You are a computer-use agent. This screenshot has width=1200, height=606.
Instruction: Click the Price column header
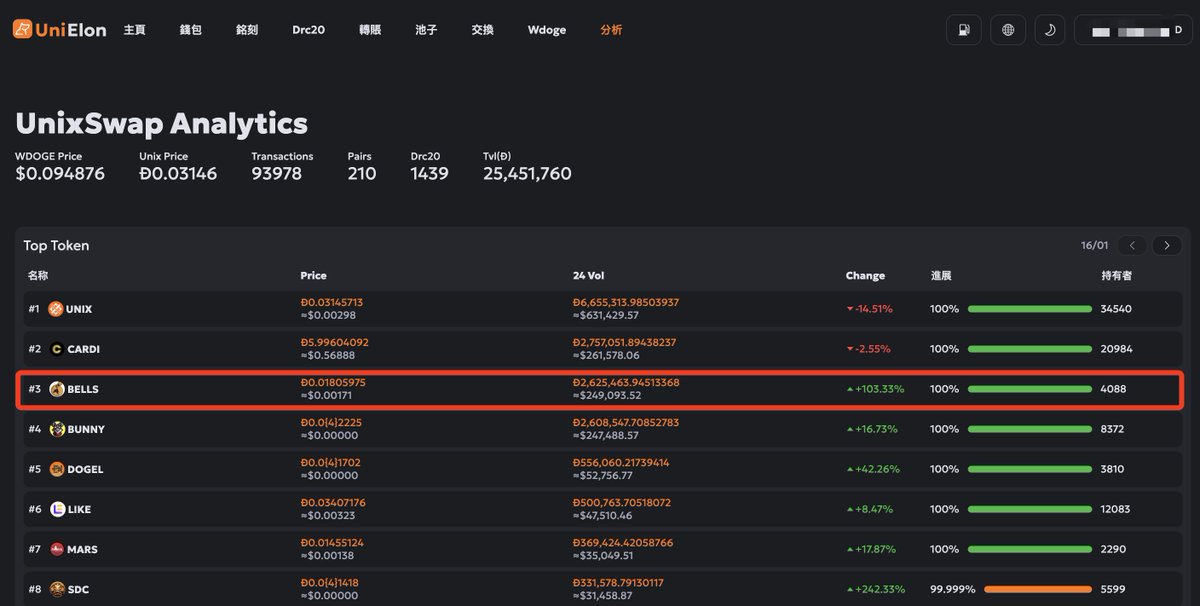coord(313,275)
